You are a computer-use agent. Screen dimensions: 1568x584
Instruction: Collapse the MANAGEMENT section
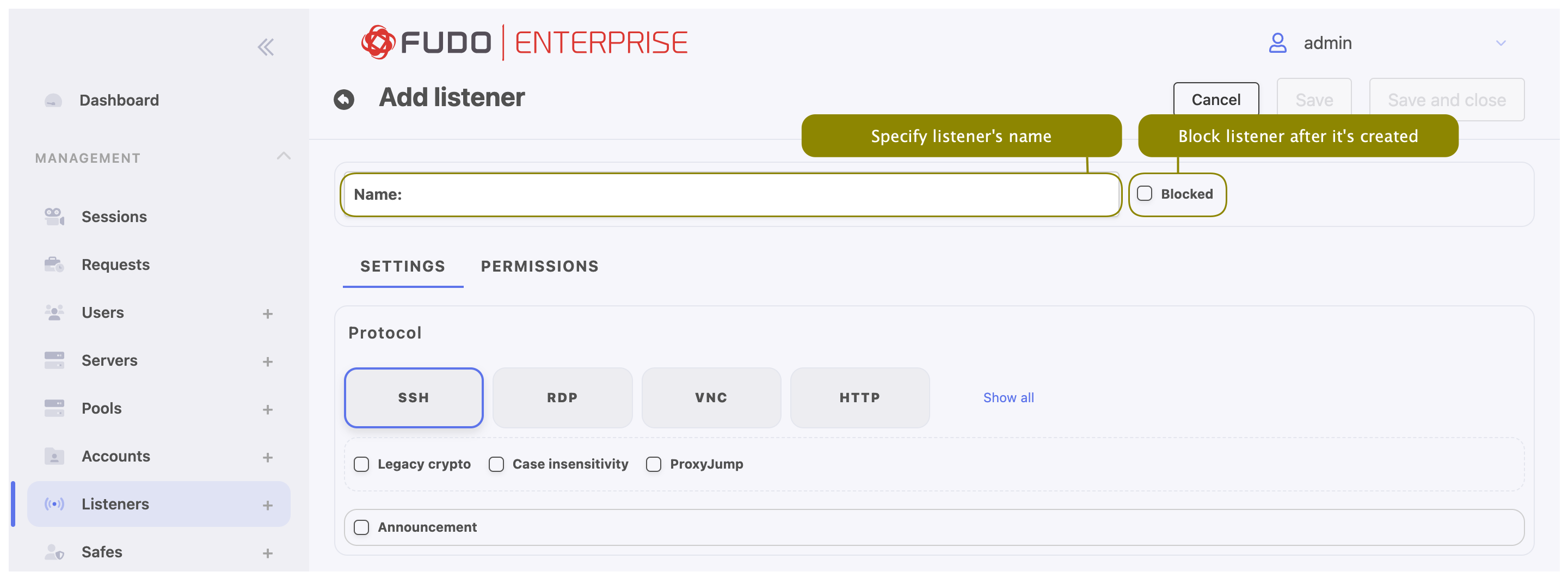coord(284,157)
